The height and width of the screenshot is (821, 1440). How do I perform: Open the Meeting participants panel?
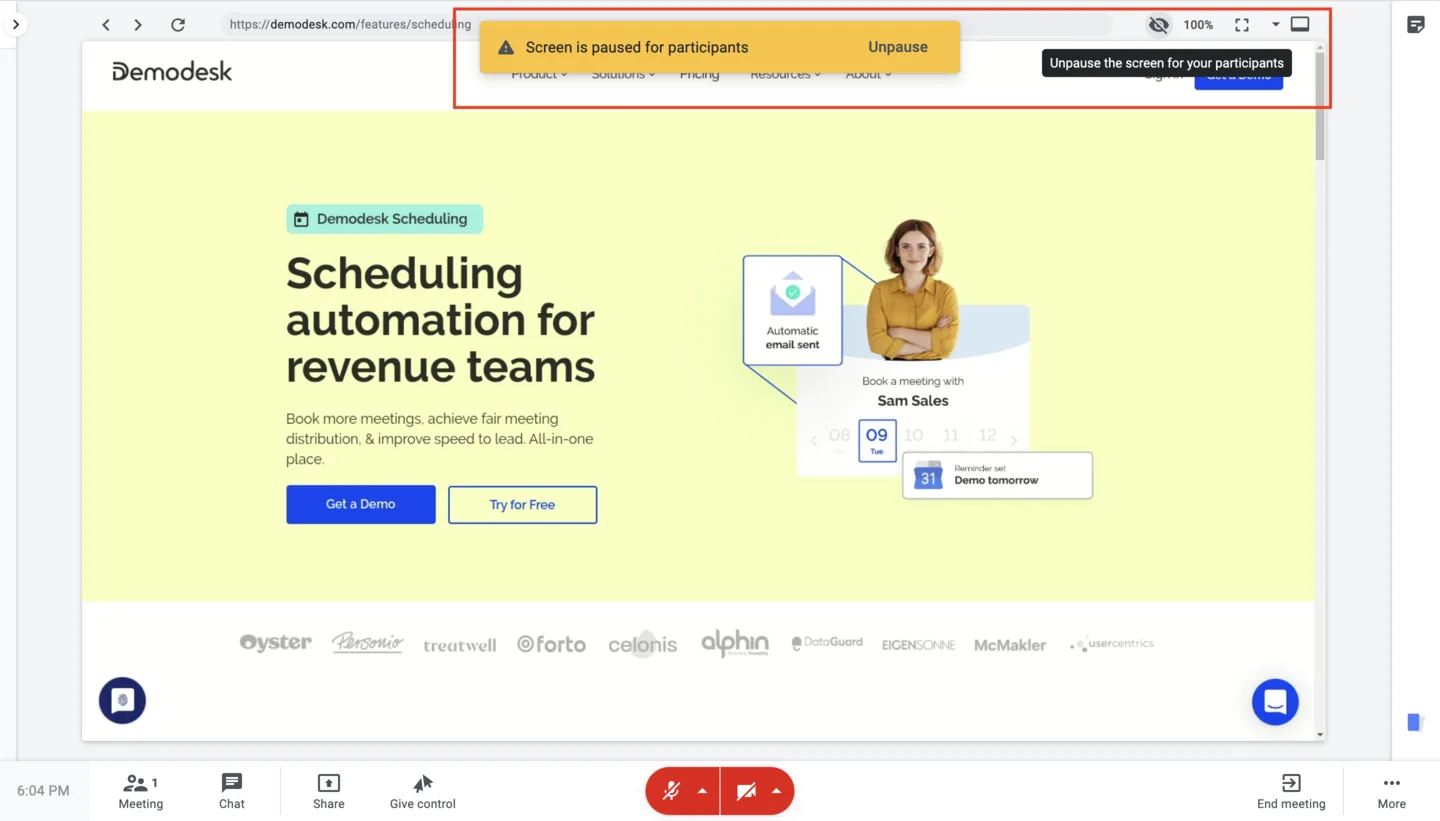coord(140,791)
